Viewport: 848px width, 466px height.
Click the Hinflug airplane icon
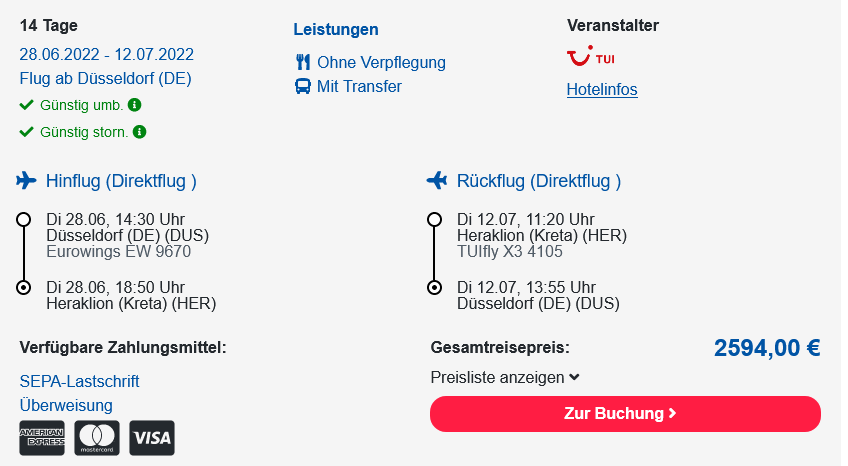[26, 181]
